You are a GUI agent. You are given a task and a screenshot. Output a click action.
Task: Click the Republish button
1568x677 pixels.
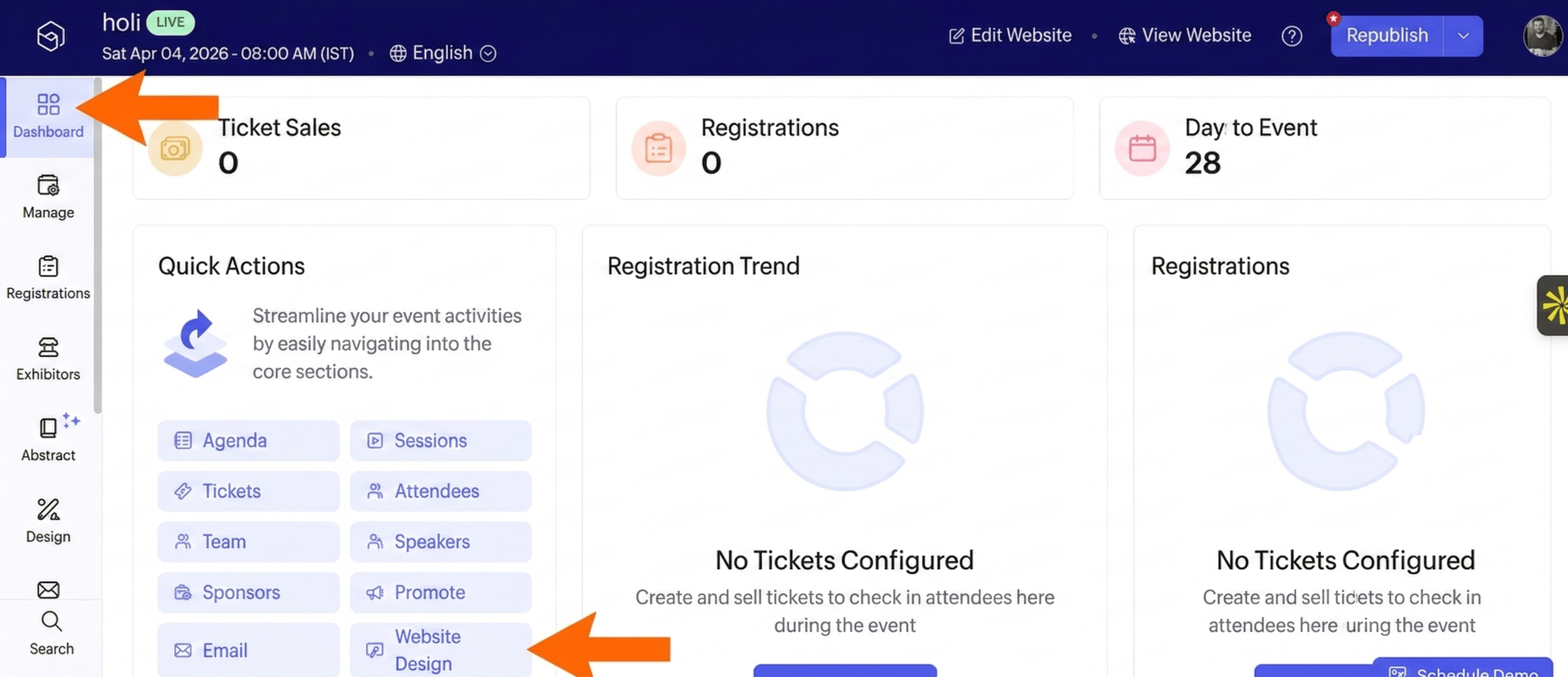coord(1386,36)
